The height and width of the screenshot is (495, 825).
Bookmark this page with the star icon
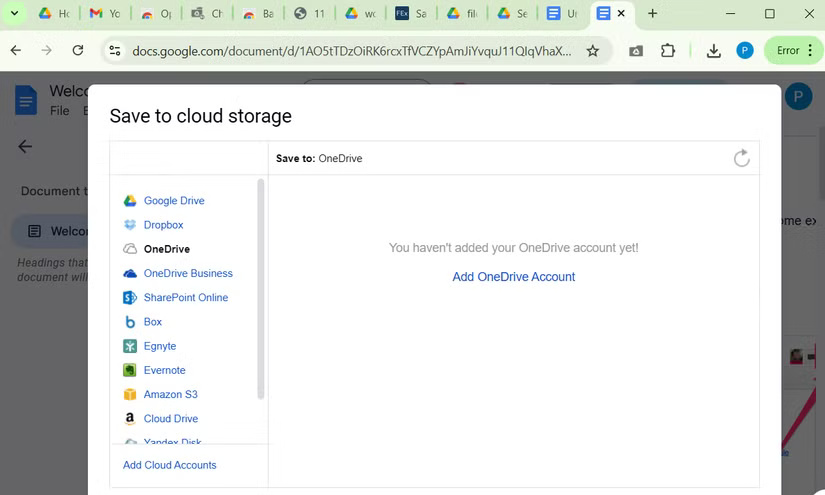click(593, 50)
